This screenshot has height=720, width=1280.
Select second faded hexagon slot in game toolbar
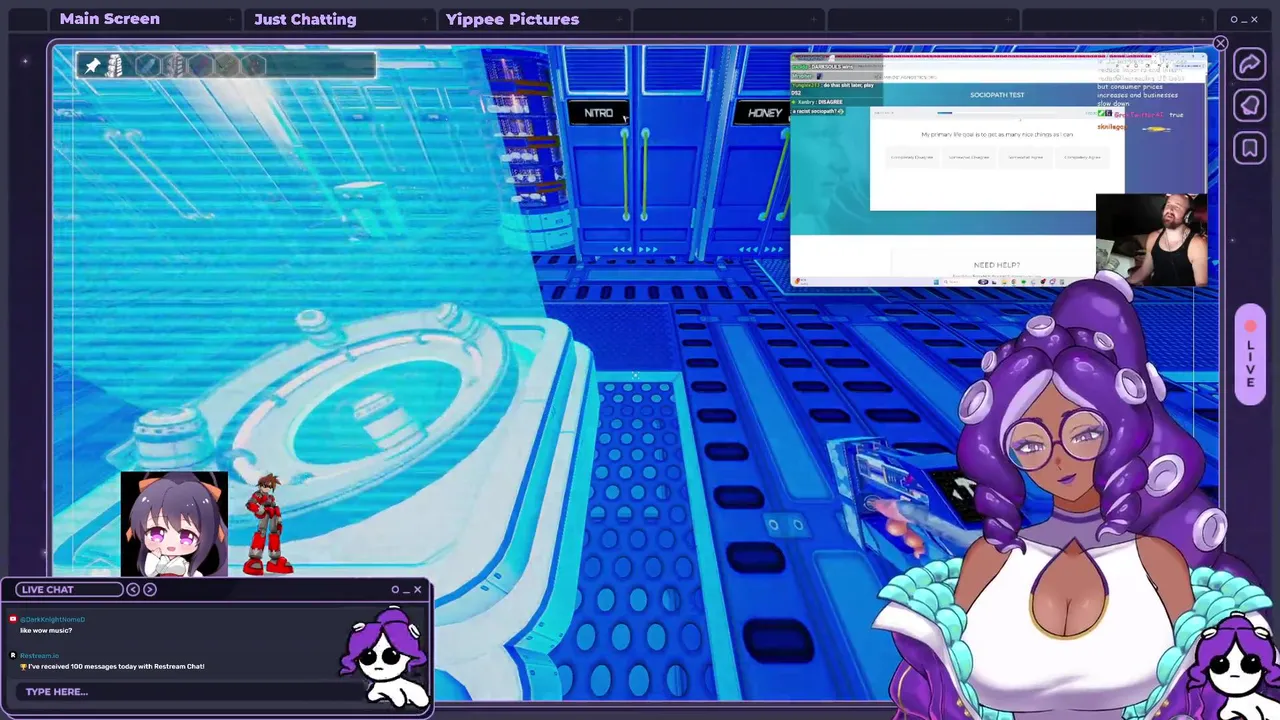(x=175, y=66)
